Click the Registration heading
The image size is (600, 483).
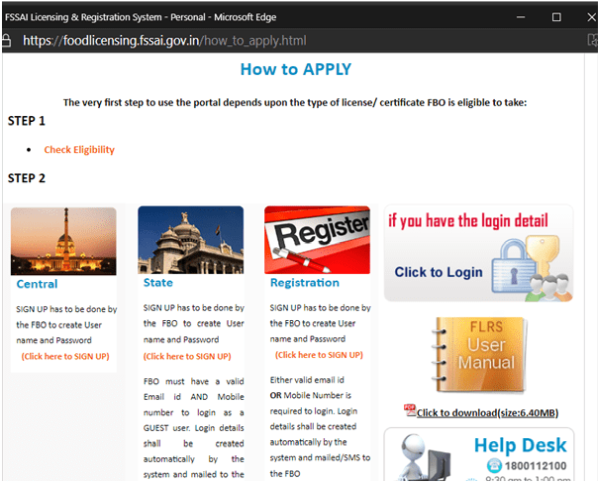pos(305,283)
